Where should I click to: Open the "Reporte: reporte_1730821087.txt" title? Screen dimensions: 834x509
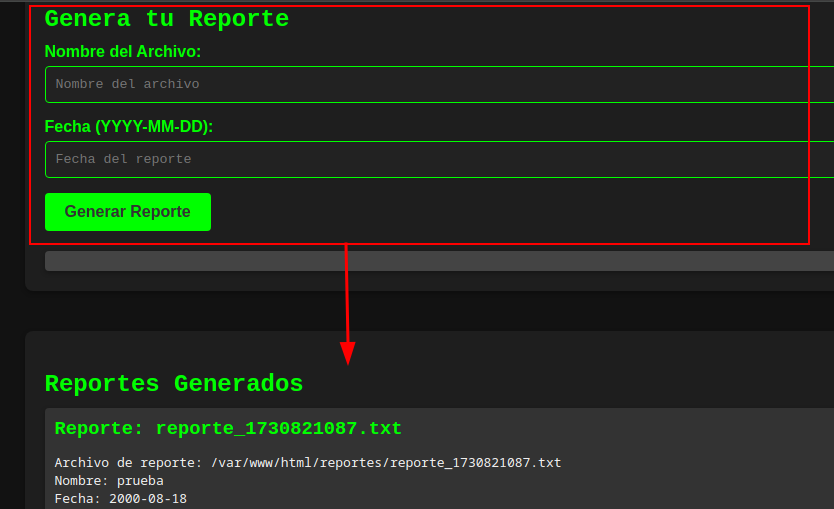228,429
